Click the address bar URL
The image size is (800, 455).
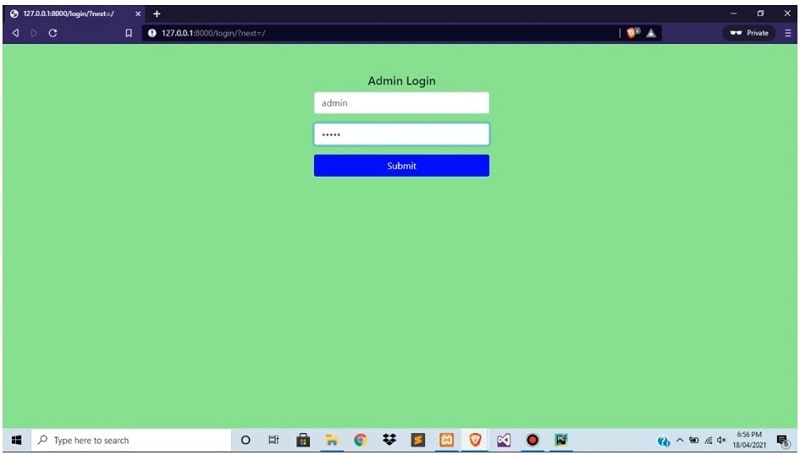pos(380,33)
